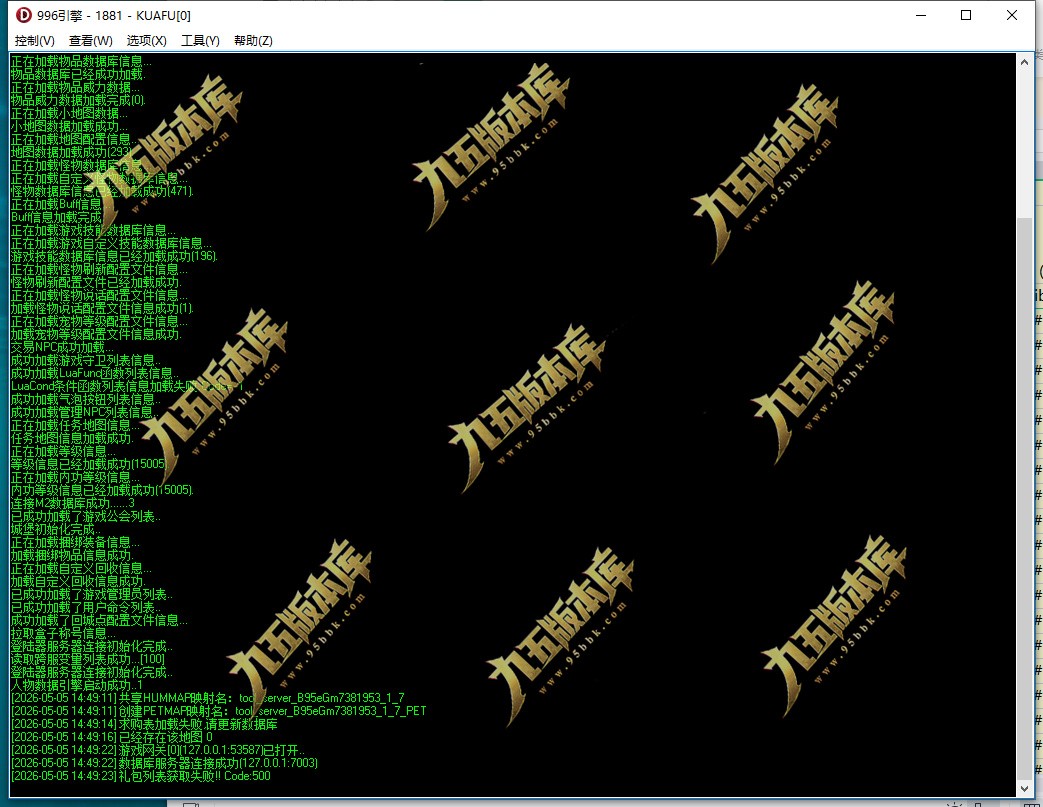Select log line 内功等级信息已经加载成功(15005)
The height and width of the screenshot is (807, 1043).
pos(102,490)
